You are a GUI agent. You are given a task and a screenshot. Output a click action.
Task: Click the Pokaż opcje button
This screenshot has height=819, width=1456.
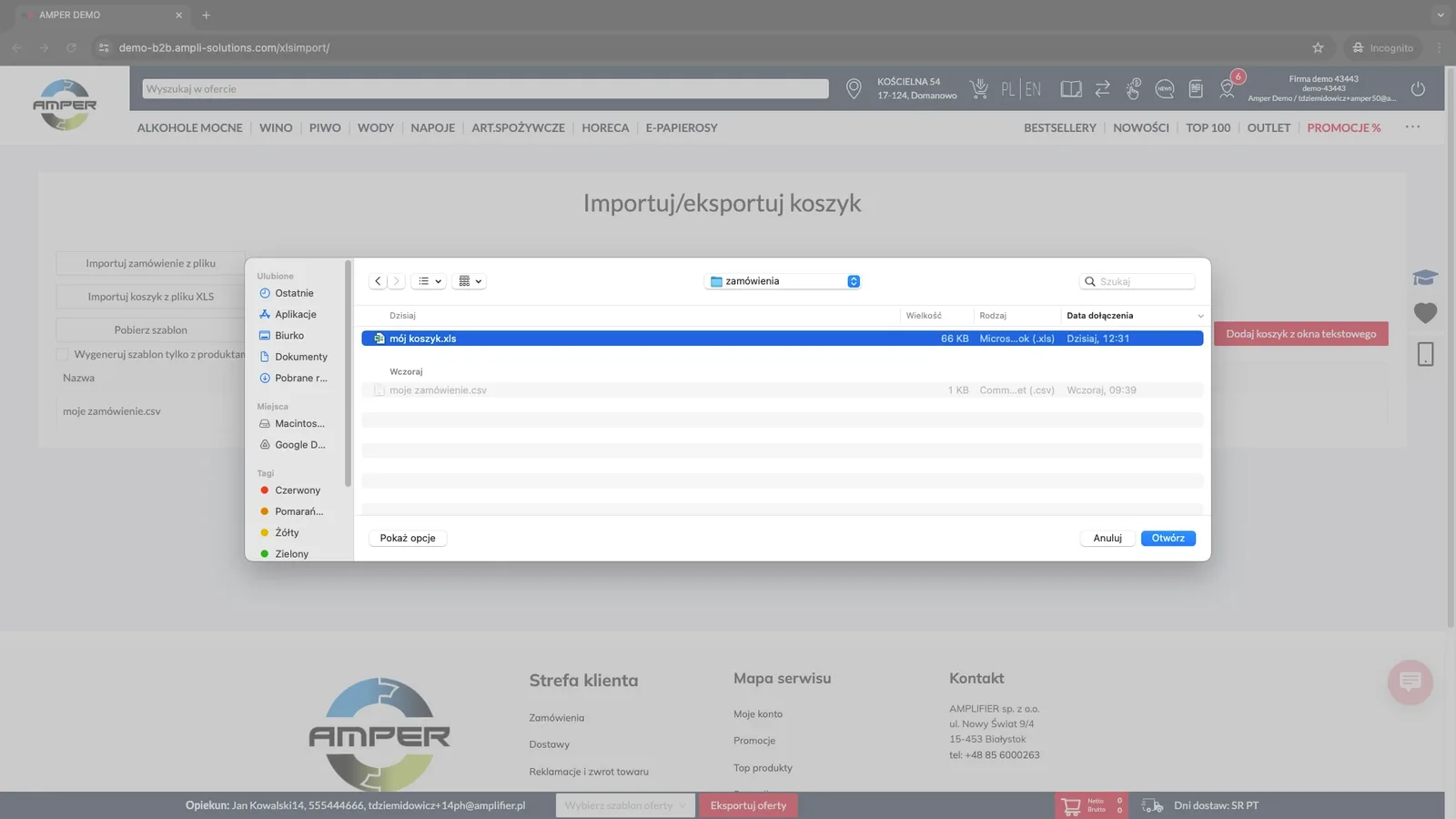(x=408, y=538)
